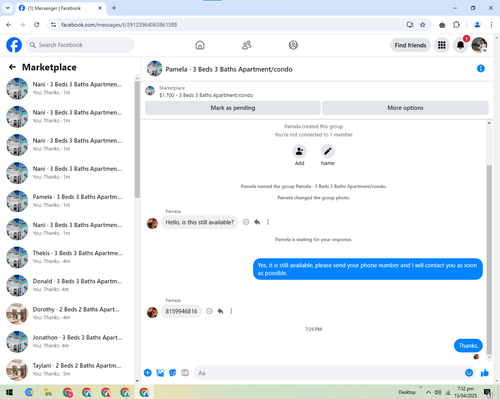Image resolution: width=500 pixels, height=399 pixels.
Task: Click the conversation list scrollbar
Action: click(137, 140)
